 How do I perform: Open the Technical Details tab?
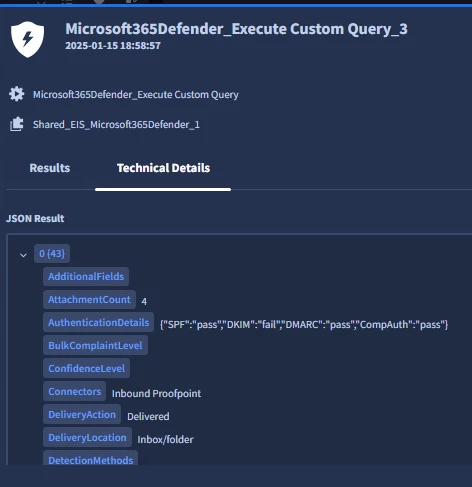163,168
